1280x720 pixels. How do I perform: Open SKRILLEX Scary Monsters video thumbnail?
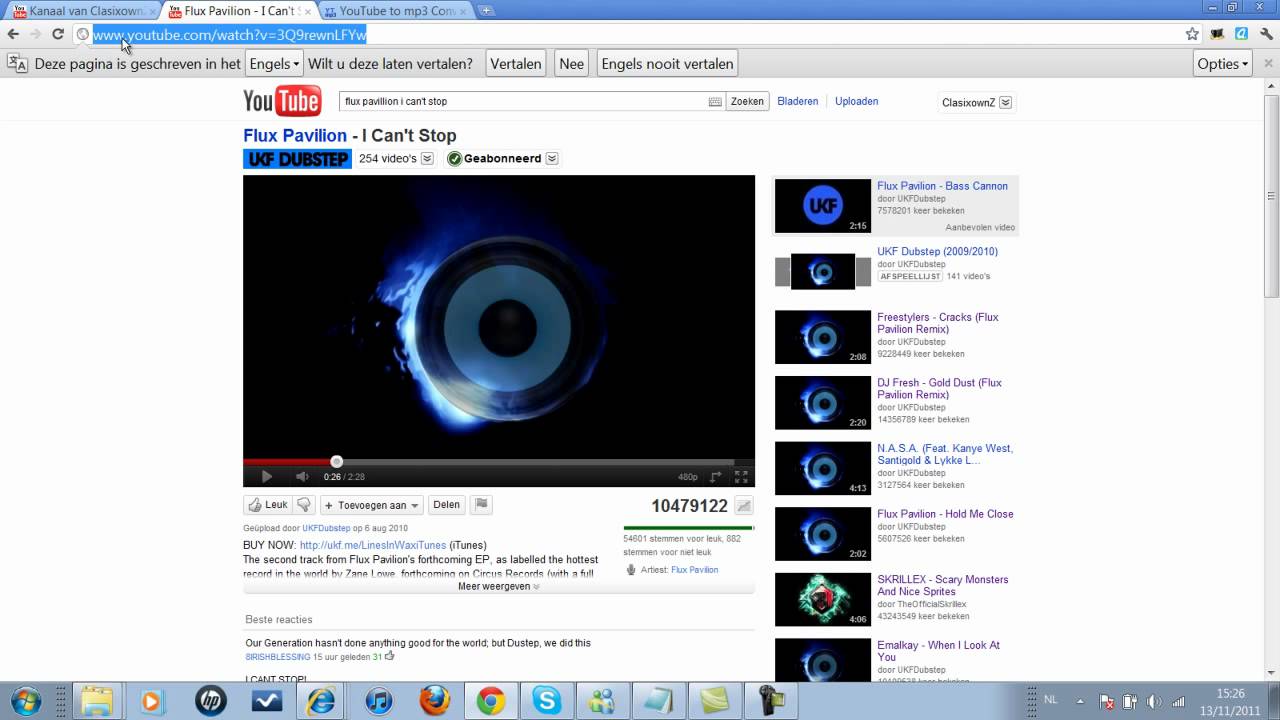[x=823, y=599]
